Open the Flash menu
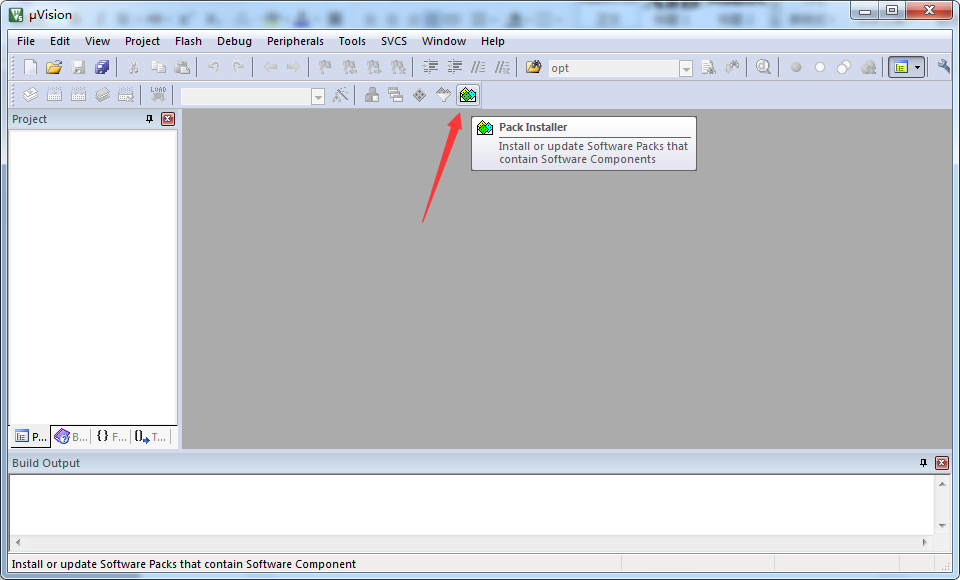This screenshot has height=580, width=960. coord(188,41)
